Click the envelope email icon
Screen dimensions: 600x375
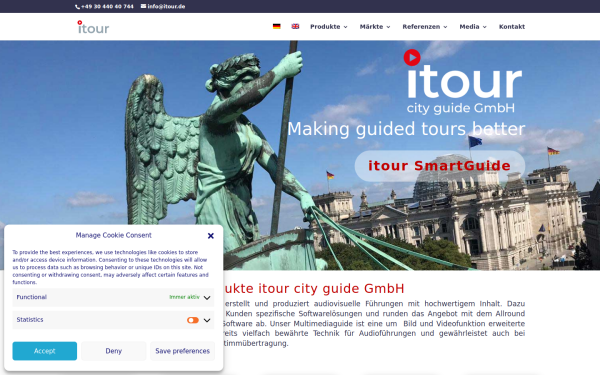[x=143, y=6]
